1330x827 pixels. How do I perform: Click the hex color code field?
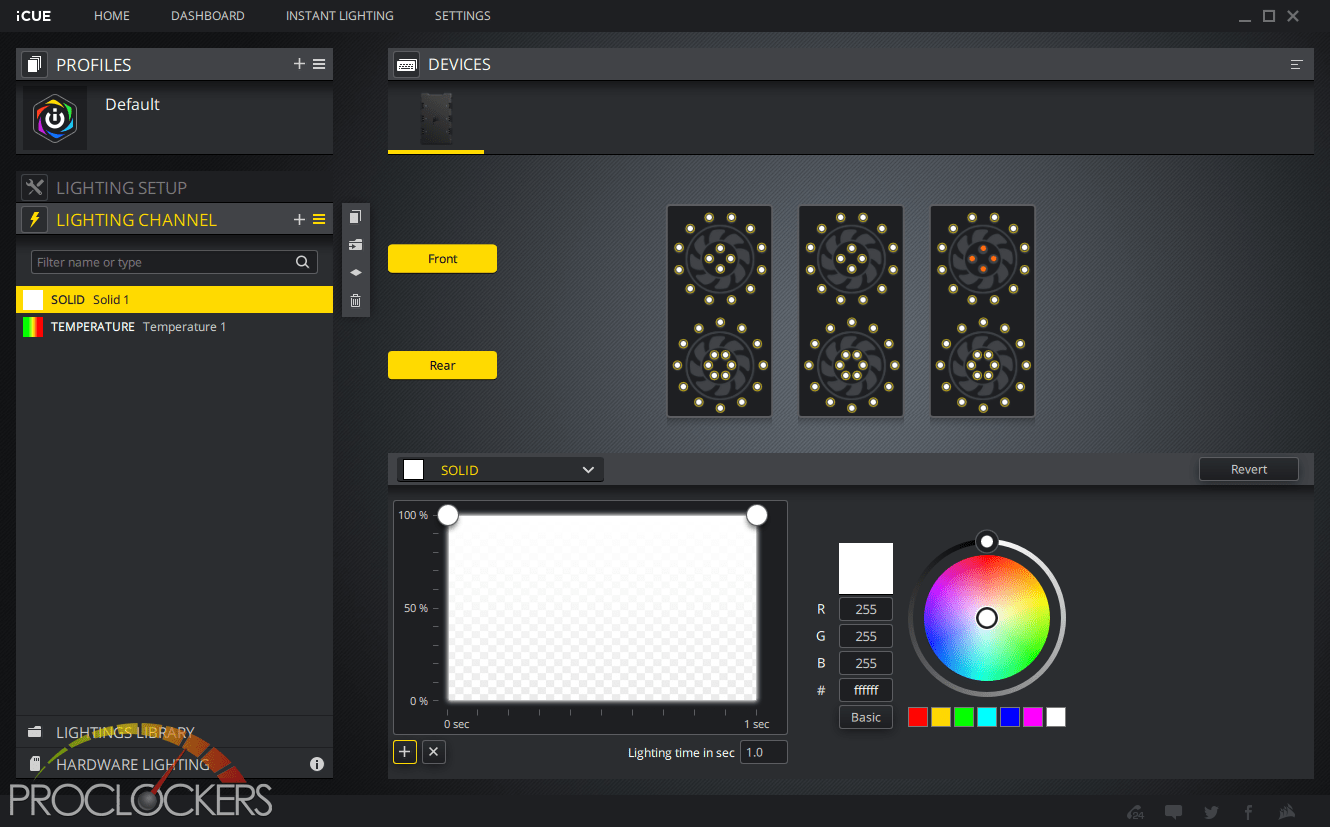click(x=866, y=690)
